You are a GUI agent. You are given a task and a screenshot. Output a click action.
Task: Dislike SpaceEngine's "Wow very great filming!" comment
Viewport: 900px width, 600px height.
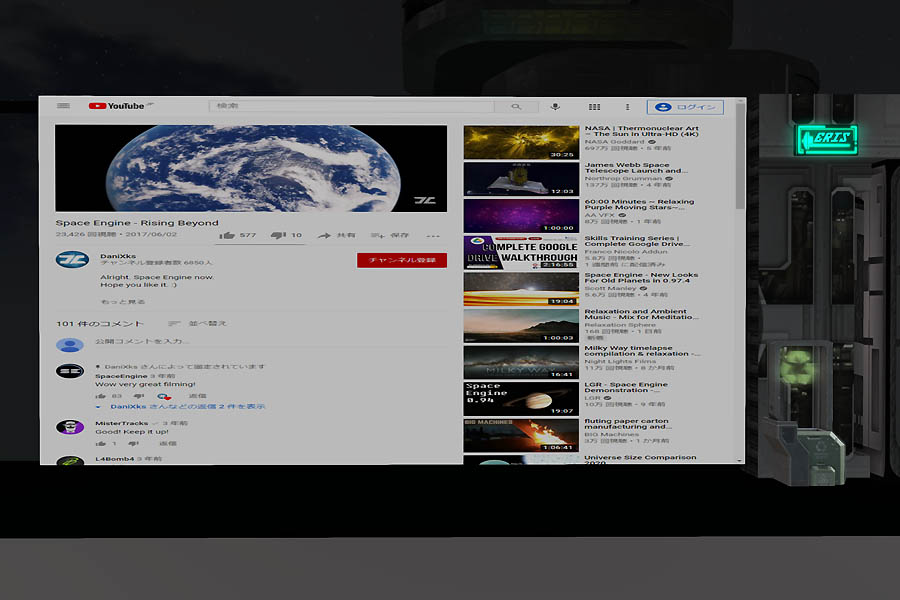click(138, 396)
